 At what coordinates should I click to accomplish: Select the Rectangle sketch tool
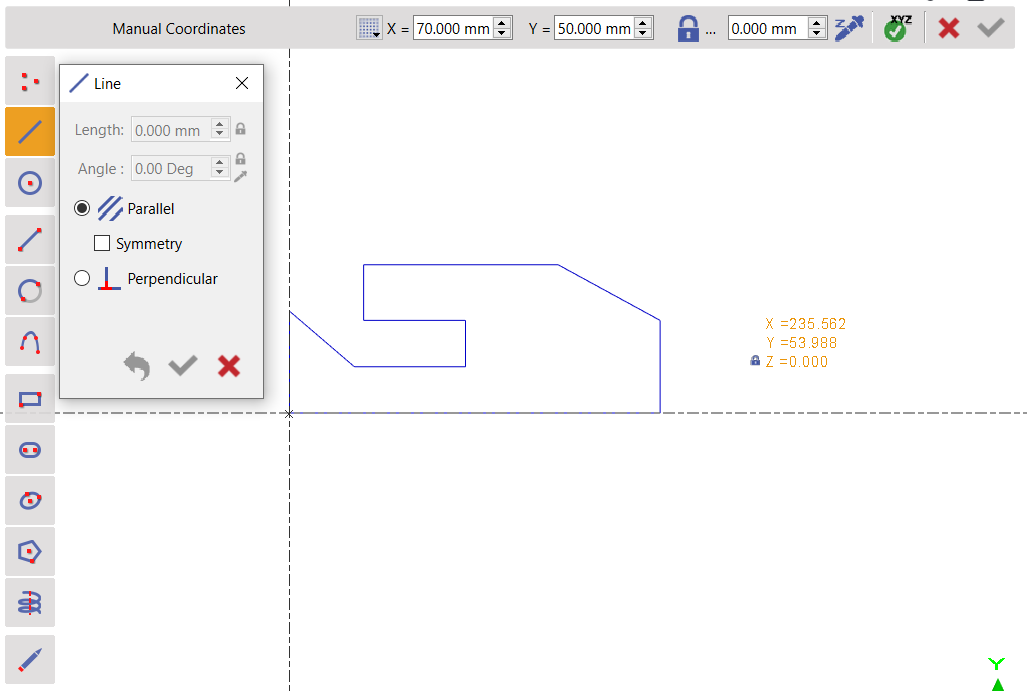(30, 399)
